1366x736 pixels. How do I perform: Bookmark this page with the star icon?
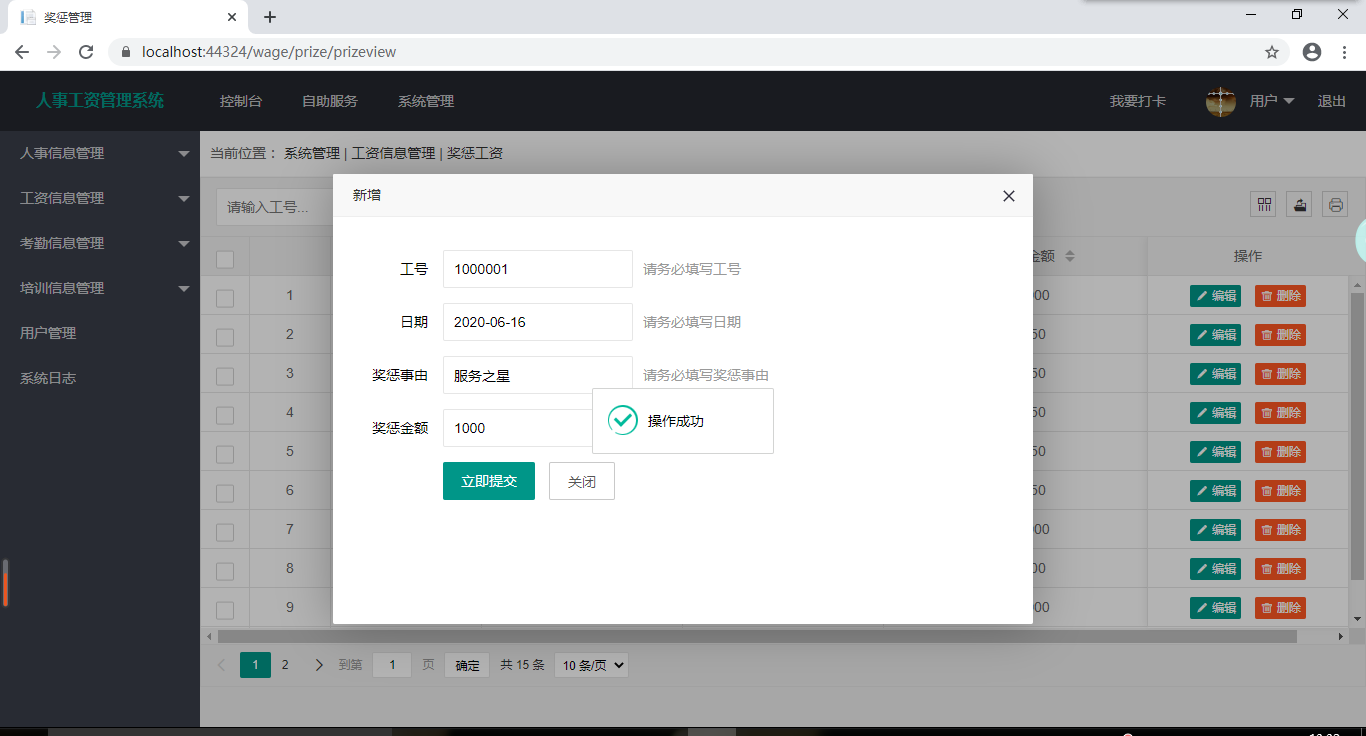point(1272,52)
